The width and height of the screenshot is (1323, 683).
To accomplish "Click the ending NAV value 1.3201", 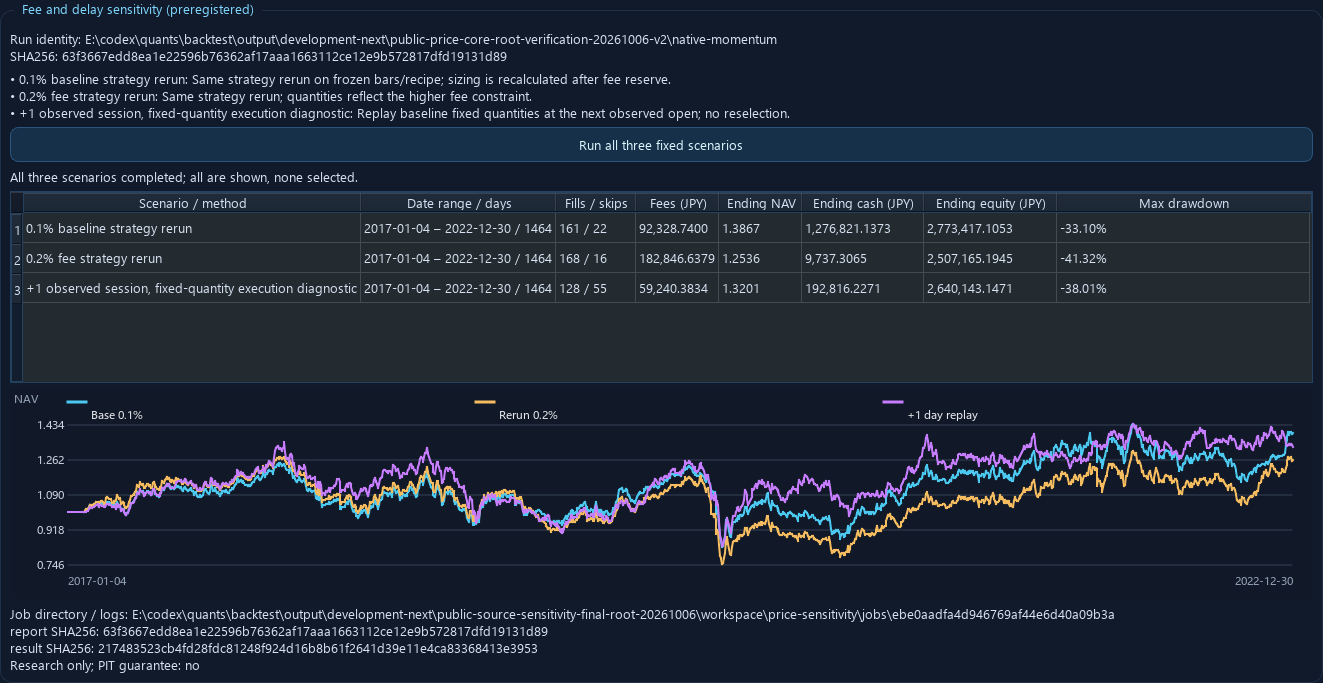I will [761, 289].
